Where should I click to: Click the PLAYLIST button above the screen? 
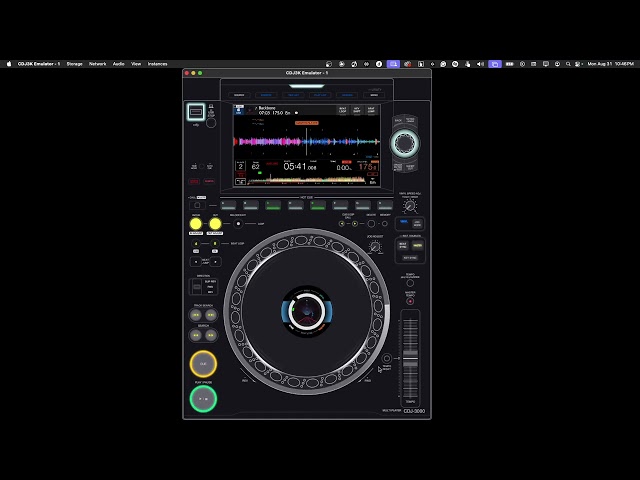point(320,95)
